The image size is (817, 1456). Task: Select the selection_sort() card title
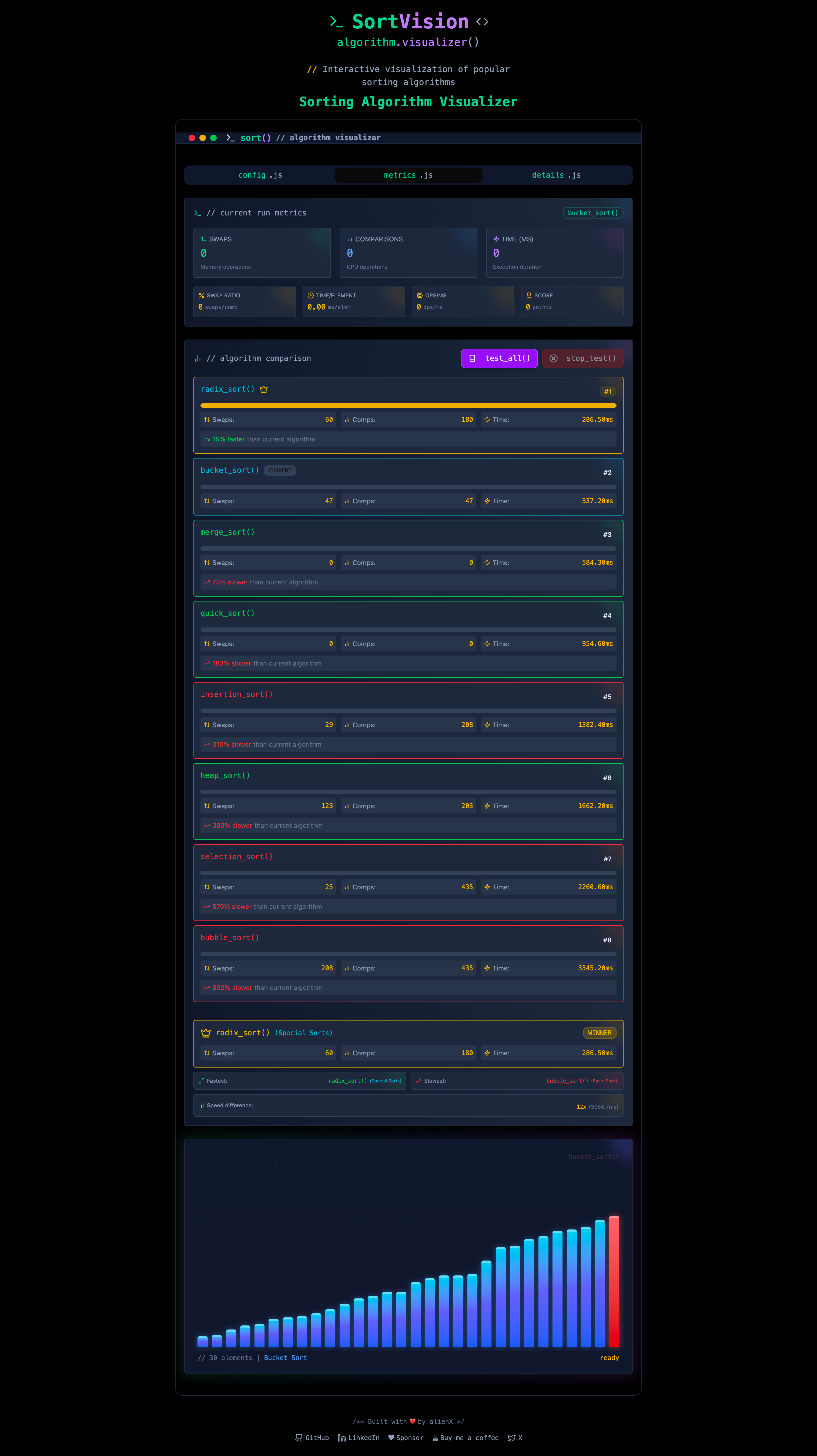[x=237, y=856]
